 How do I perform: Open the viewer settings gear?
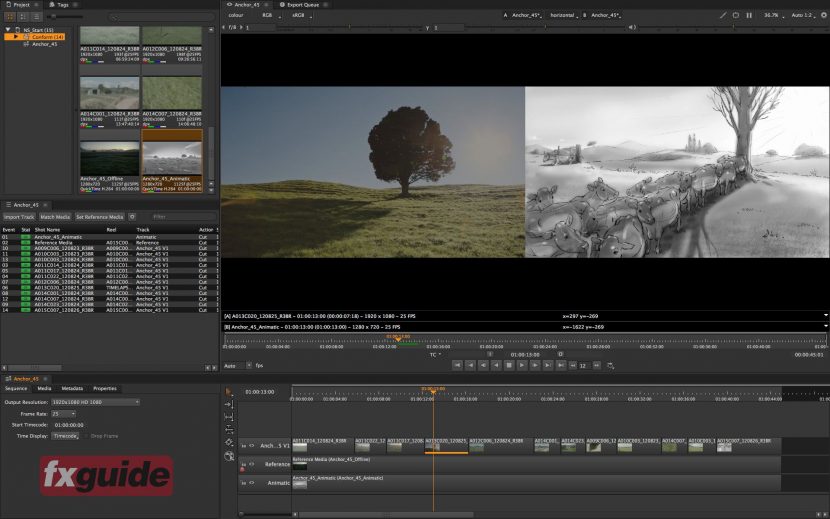(x=824, y=15)
